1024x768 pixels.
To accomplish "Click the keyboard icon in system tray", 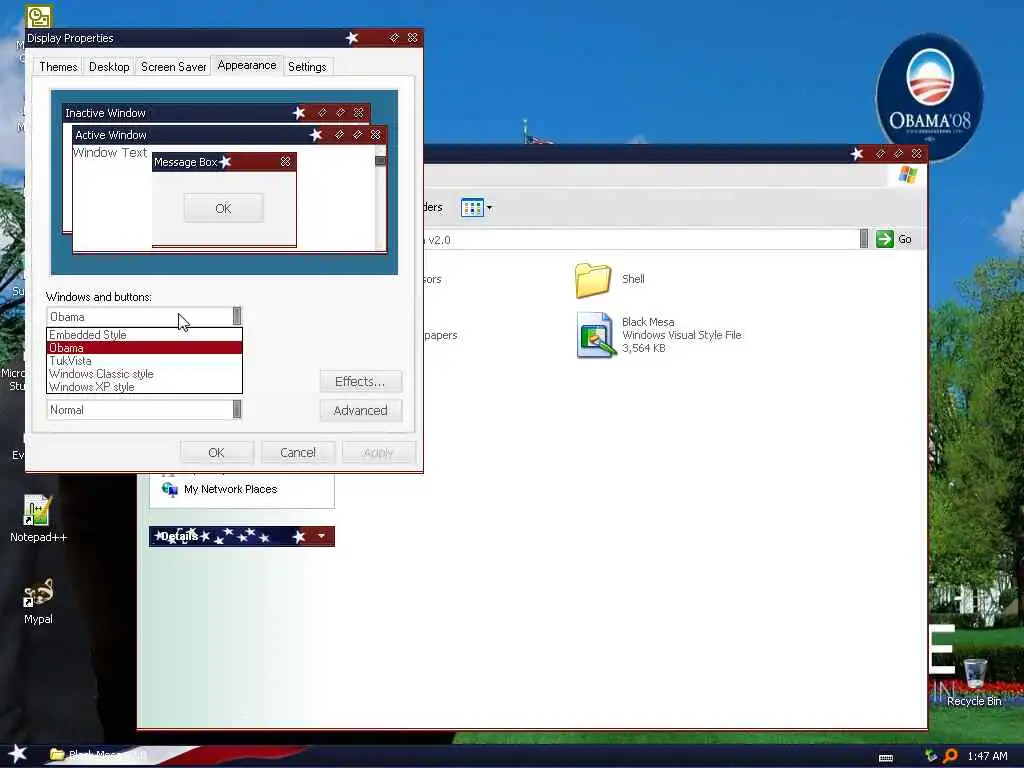I will (x=886, y=758).
